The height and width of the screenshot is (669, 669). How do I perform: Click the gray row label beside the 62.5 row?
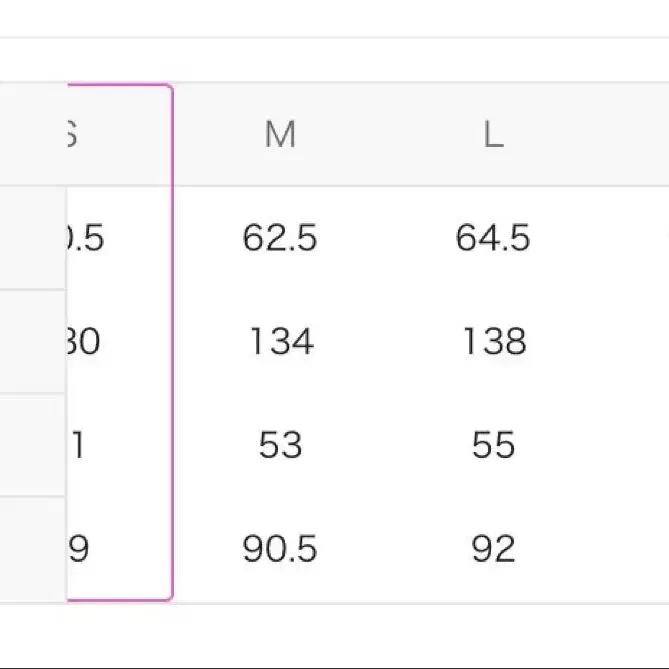[32, 238]
